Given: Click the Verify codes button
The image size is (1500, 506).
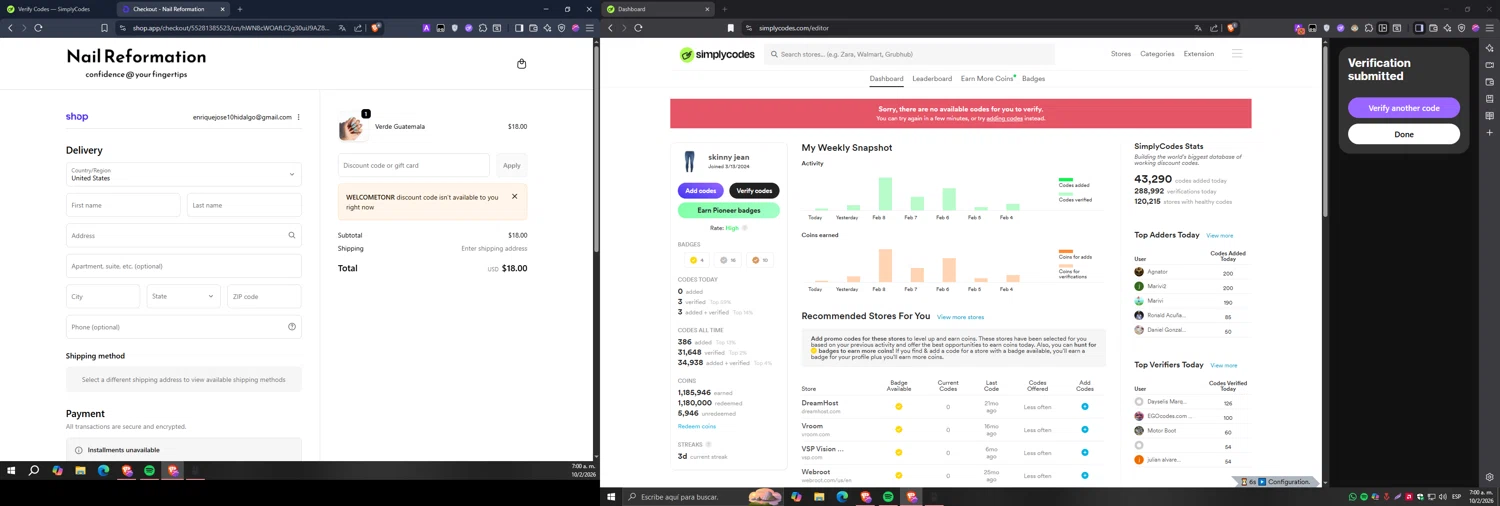Looking at the screenshot, I should 754,191.
